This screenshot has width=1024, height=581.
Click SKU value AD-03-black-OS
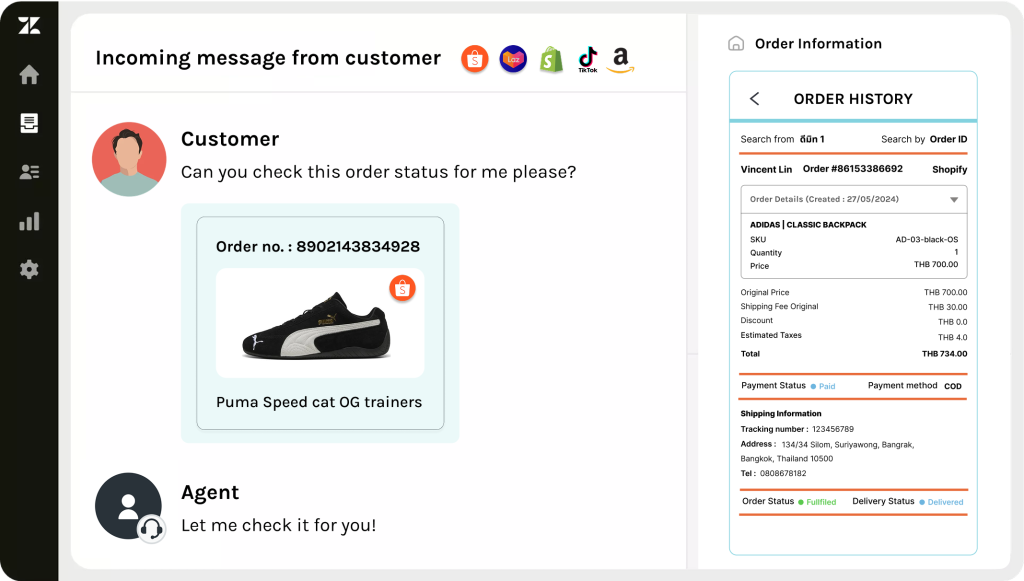pos(927,240)
